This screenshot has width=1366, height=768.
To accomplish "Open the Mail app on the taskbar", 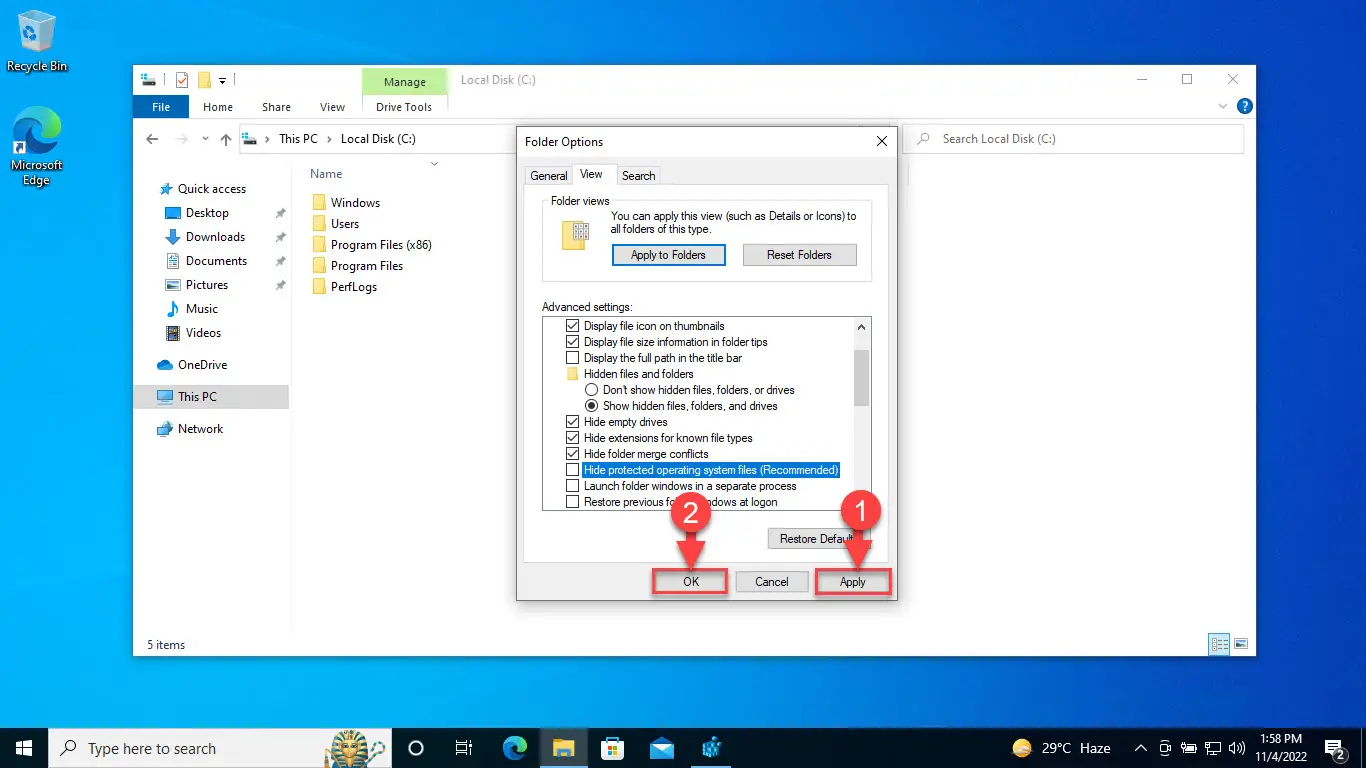I will (661, 748).
